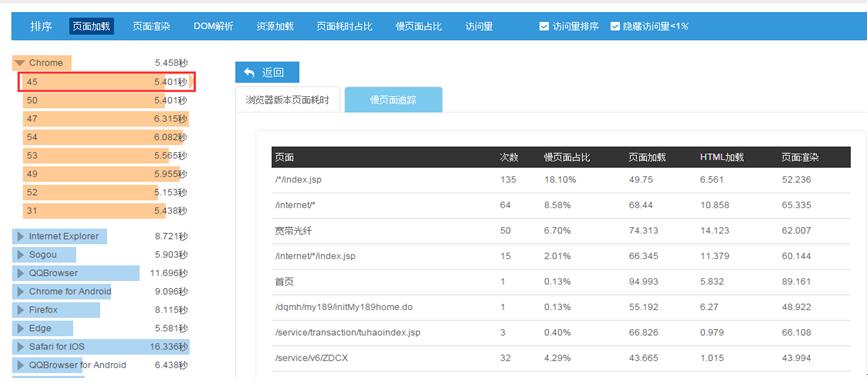Click the /internet/* page entry
Screen dimensions: 868x387
click(x=294, y=205)
